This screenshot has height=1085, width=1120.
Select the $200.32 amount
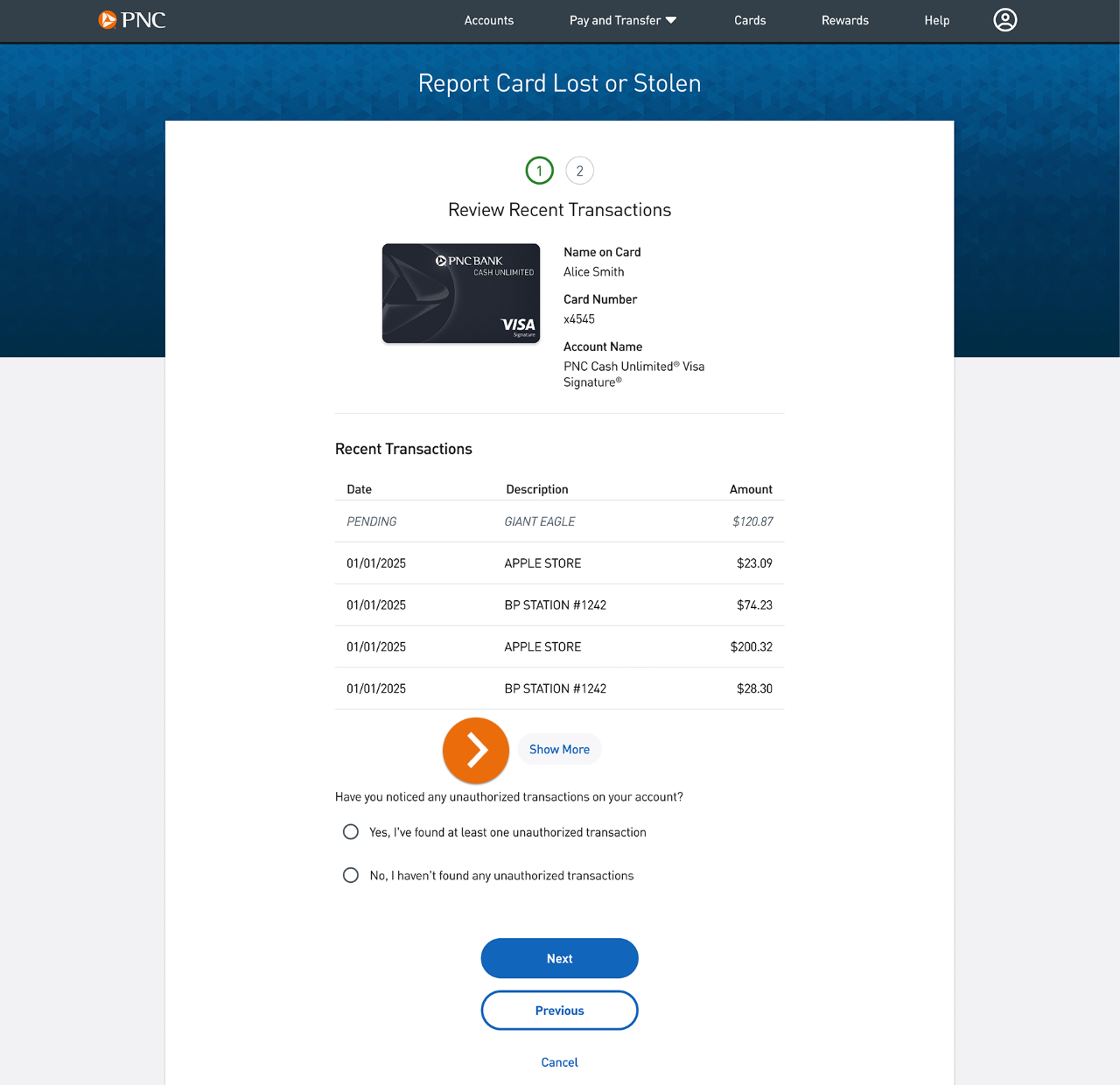pyautogui.click(x=752, y=647)
